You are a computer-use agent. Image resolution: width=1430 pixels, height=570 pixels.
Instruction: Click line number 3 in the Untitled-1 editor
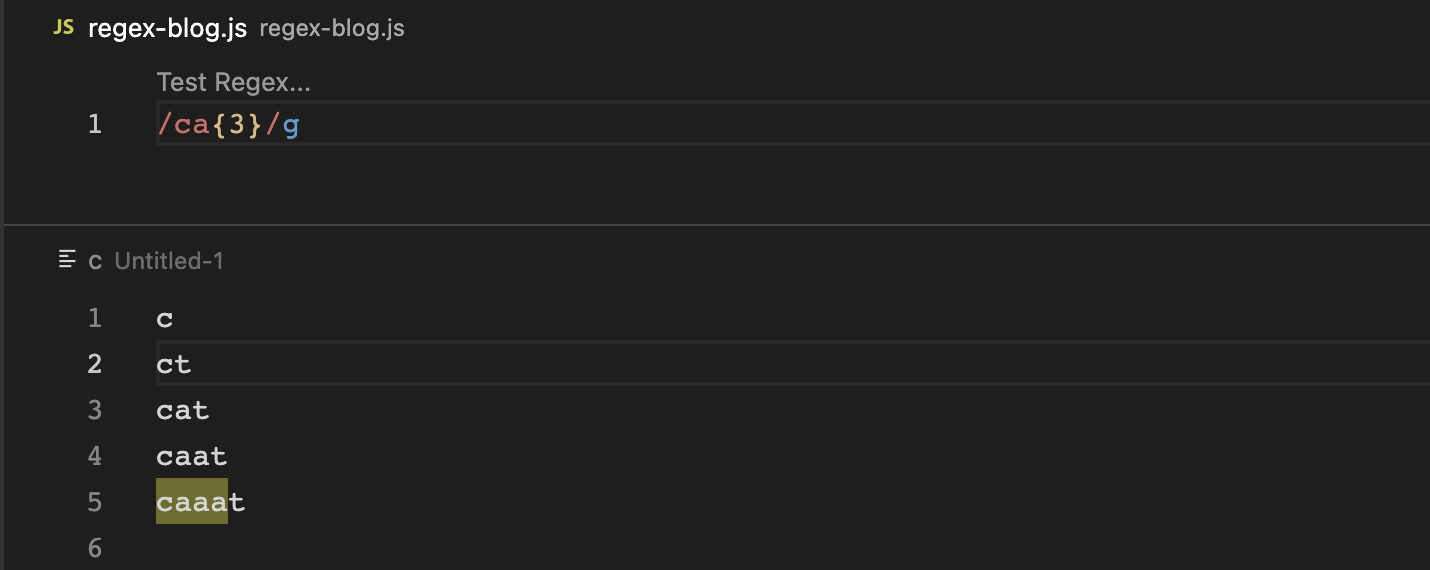95,410
